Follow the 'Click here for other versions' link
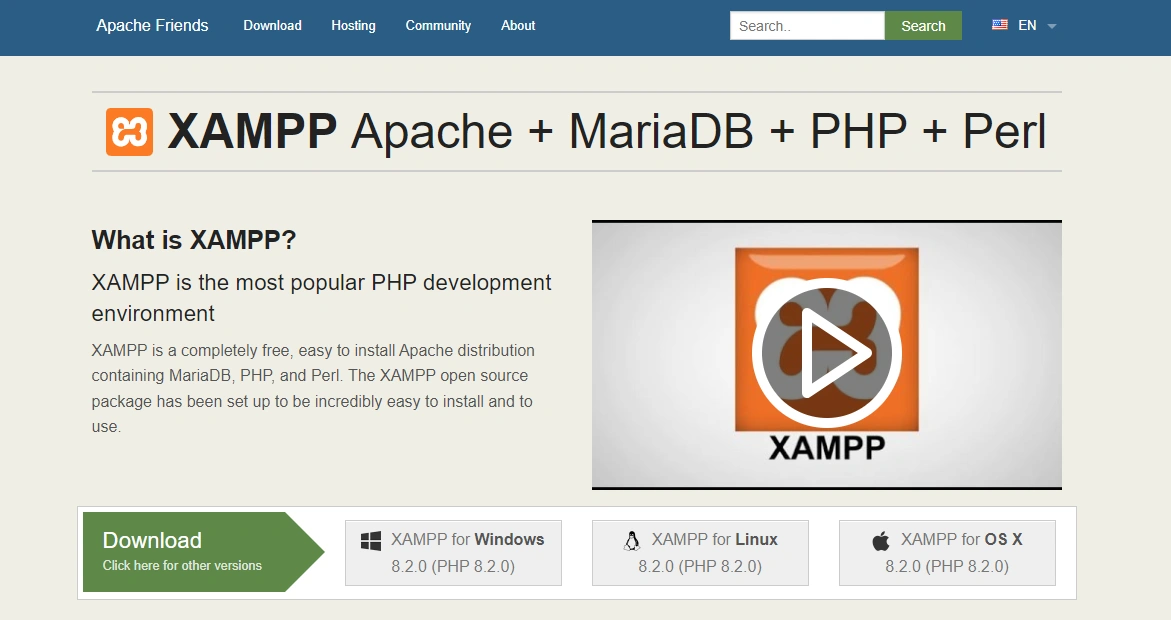The image size is (1171, 620). (182, 566)
